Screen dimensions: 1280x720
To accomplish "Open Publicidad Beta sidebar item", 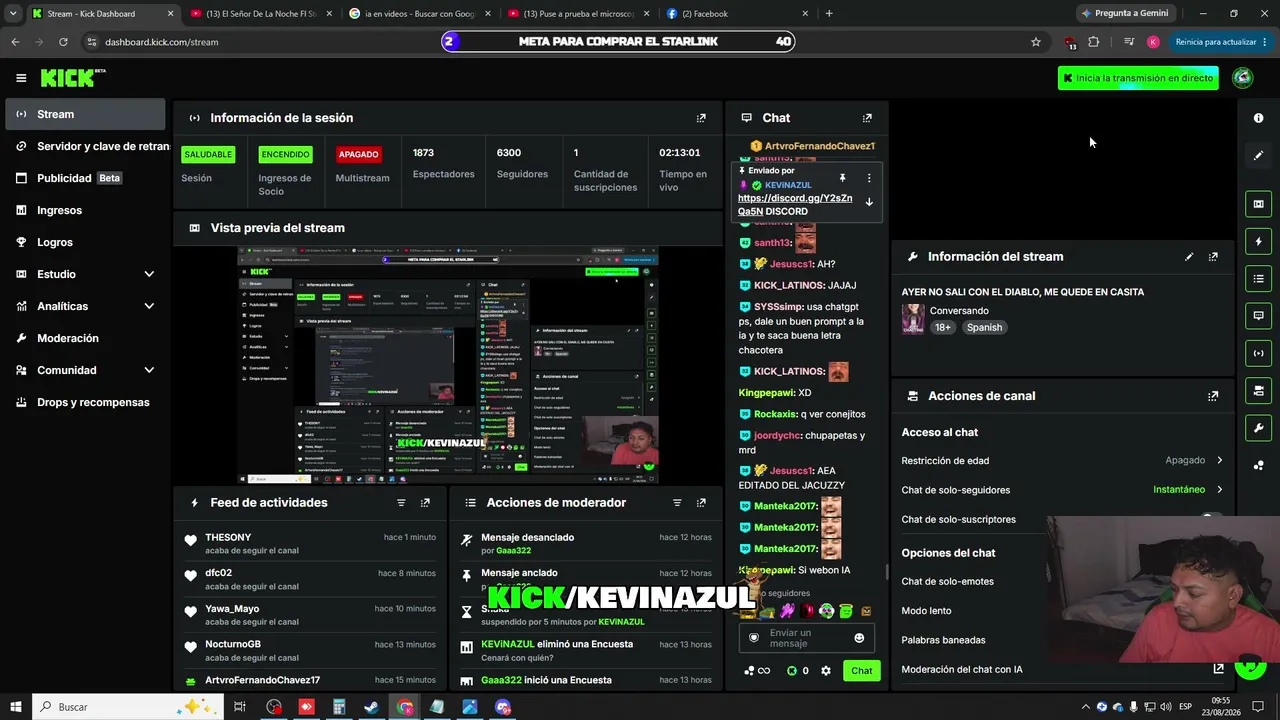I will coord(84,178).
